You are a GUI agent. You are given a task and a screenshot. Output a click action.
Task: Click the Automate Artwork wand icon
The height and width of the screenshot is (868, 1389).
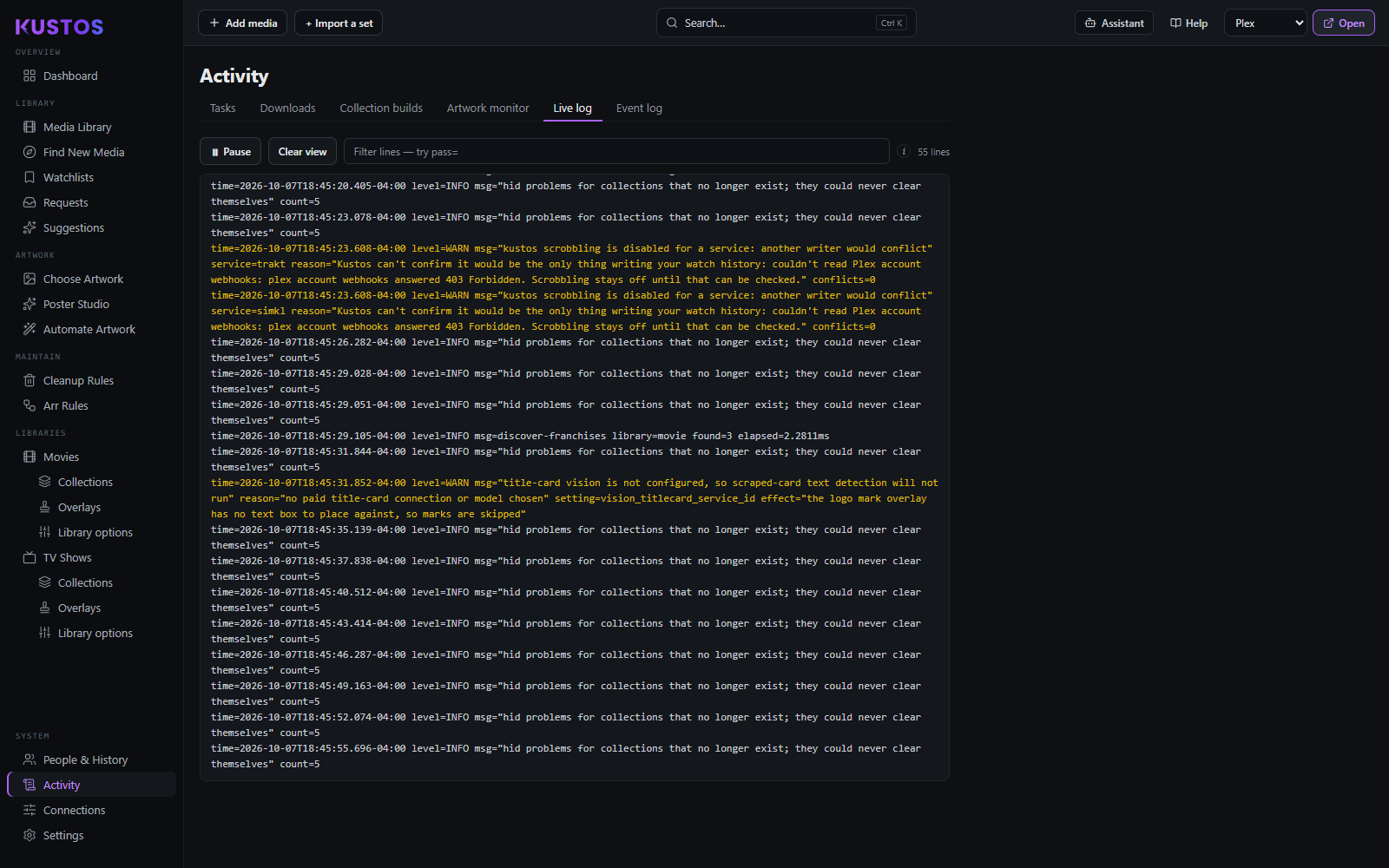tap(30, 329)
